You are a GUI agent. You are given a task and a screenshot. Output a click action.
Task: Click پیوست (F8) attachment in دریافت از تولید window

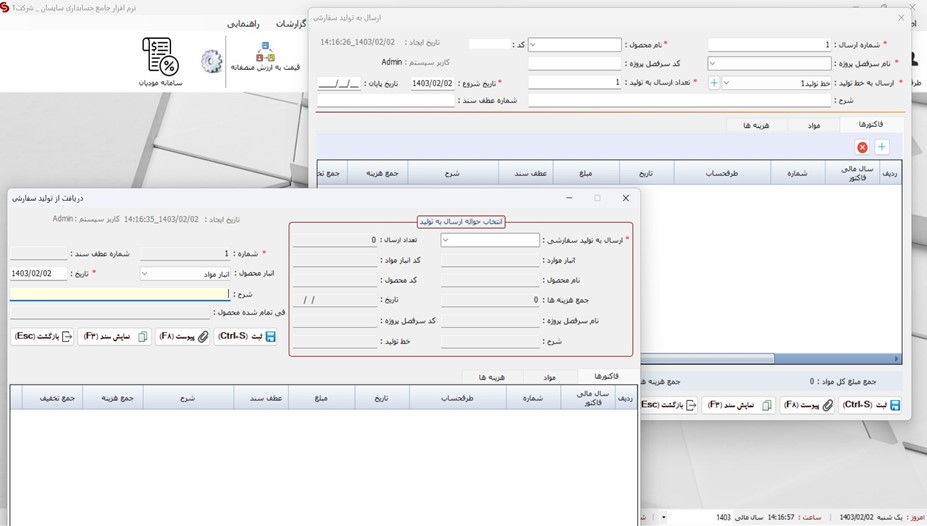184,337
